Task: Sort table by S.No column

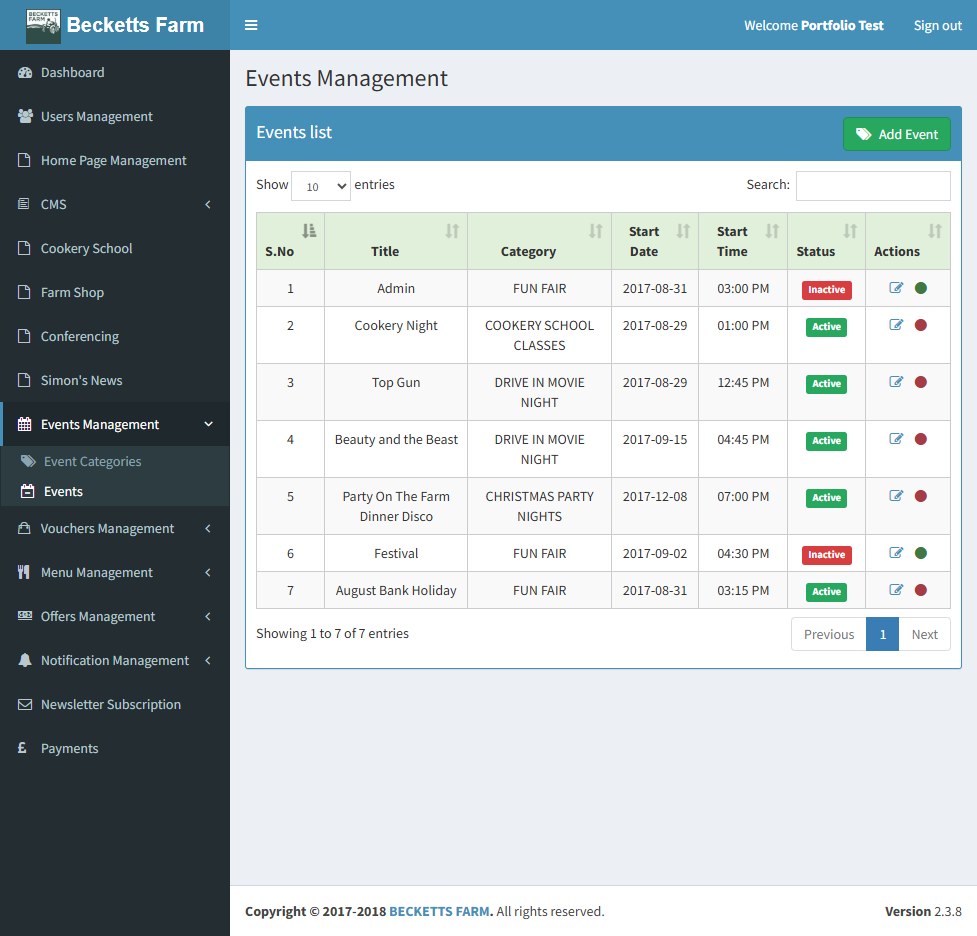Action: (290, 241)
